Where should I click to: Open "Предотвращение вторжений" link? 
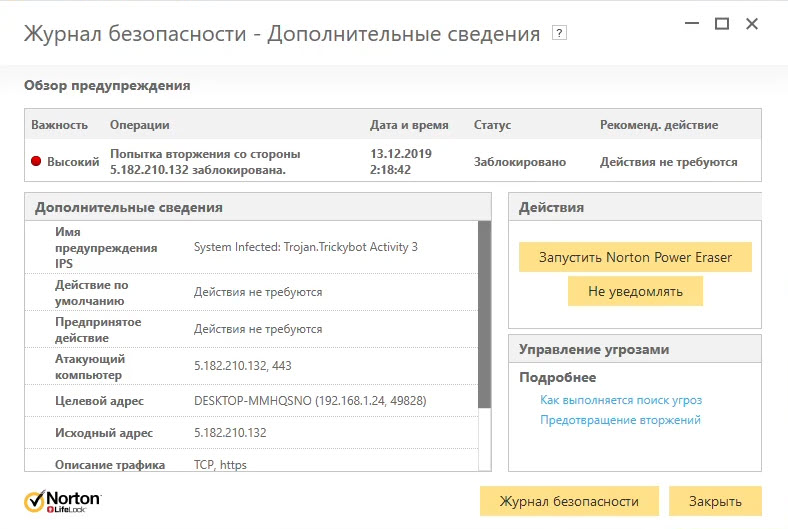tap(620, 420)
